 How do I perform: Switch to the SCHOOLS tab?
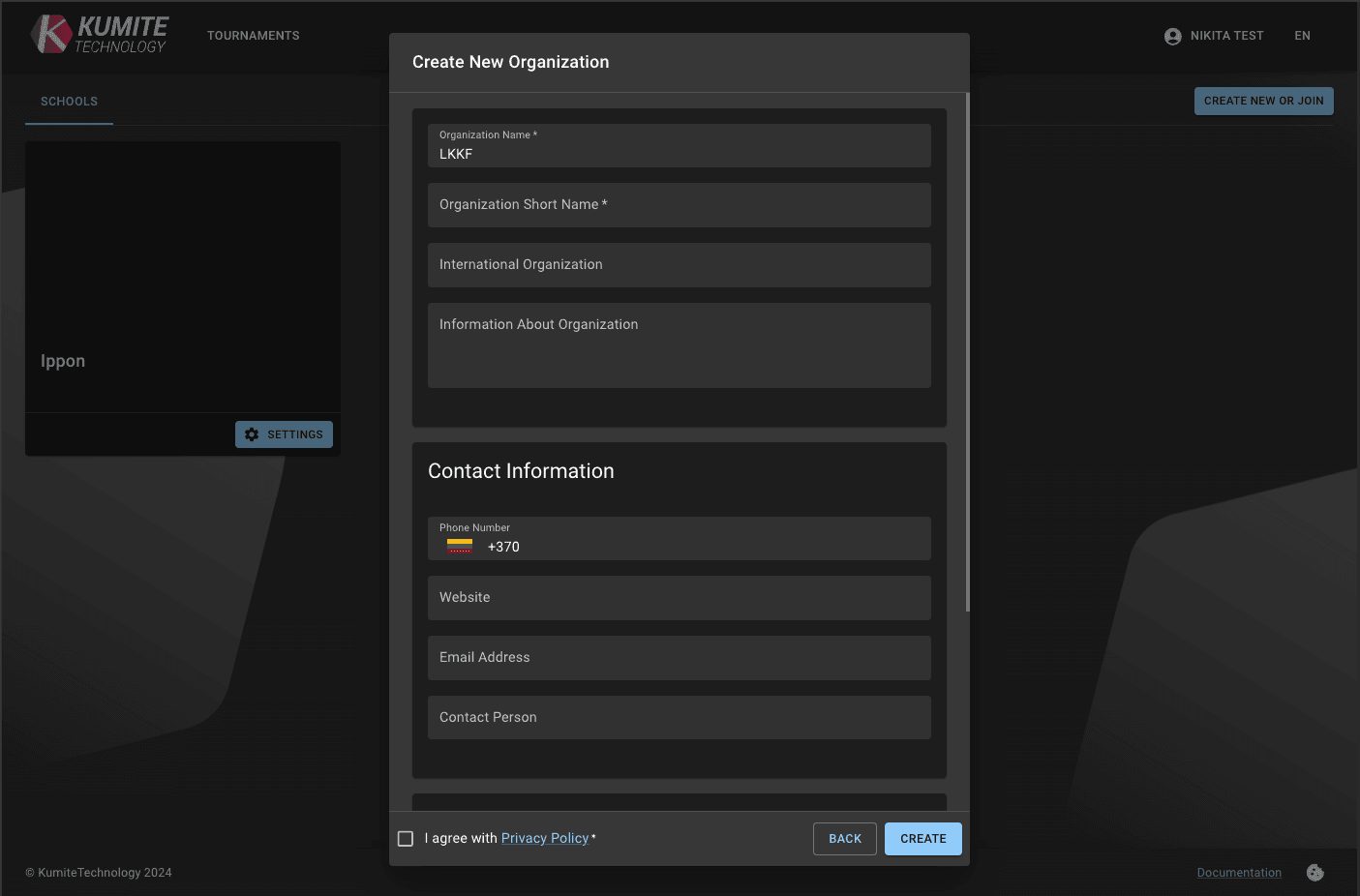(x=68, y=101)
